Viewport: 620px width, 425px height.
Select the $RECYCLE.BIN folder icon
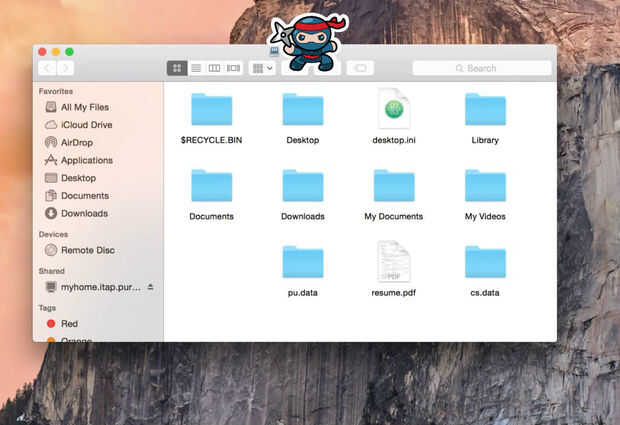pos(212,110)
